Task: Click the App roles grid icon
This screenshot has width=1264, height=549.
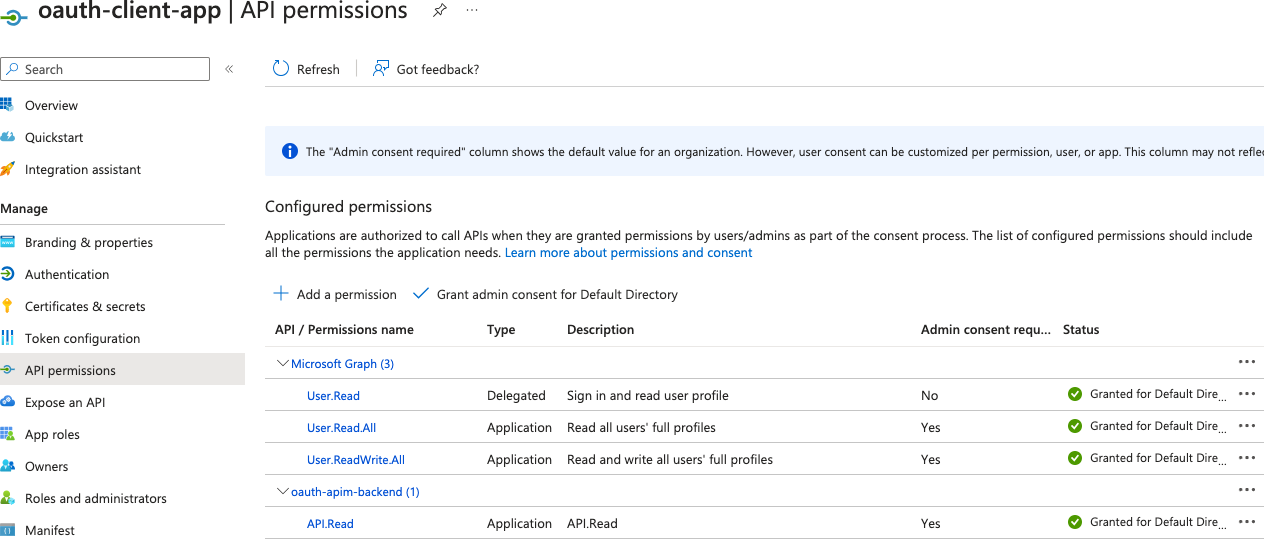Action: click(x=7, y=434)
